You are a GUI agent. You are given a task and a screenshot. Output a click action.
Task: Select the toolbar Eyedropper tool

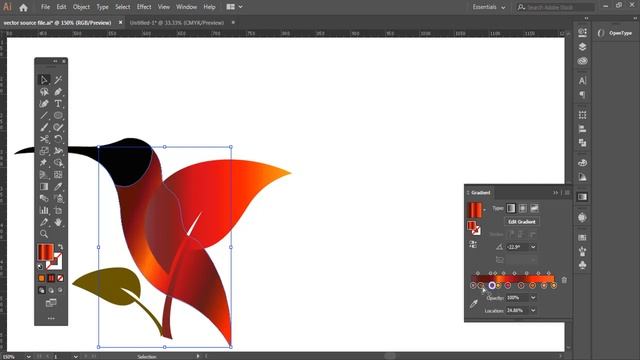tap(58, 187)
